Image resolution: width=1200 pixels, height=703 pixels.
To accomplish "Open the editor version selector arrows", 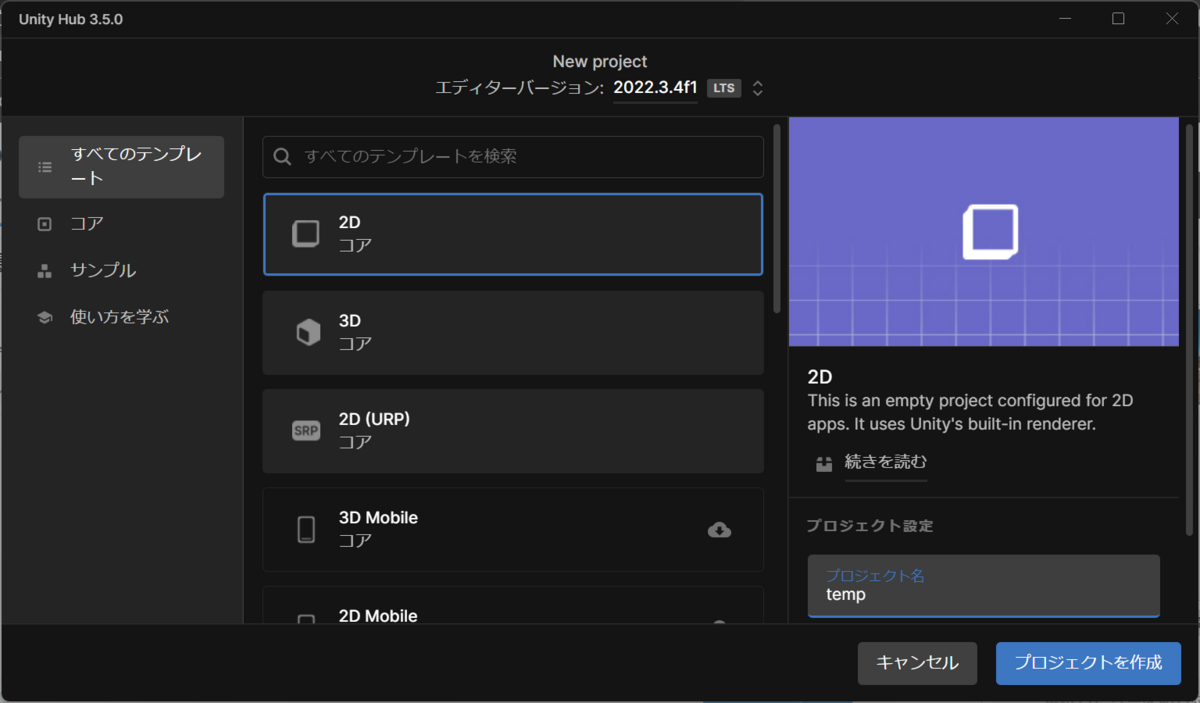I will [758, 88].
